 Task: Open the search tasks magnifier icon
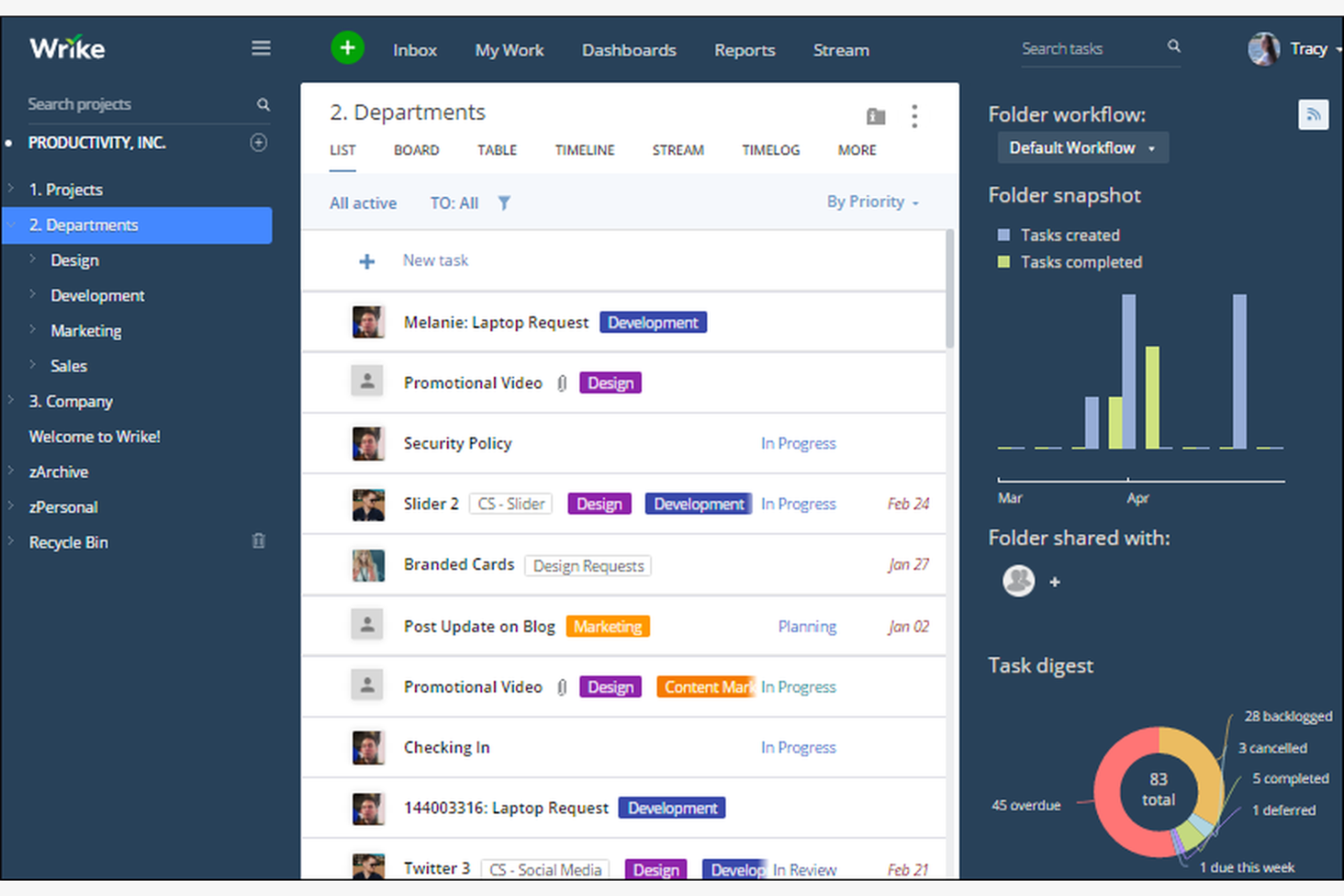point(1173,46)
